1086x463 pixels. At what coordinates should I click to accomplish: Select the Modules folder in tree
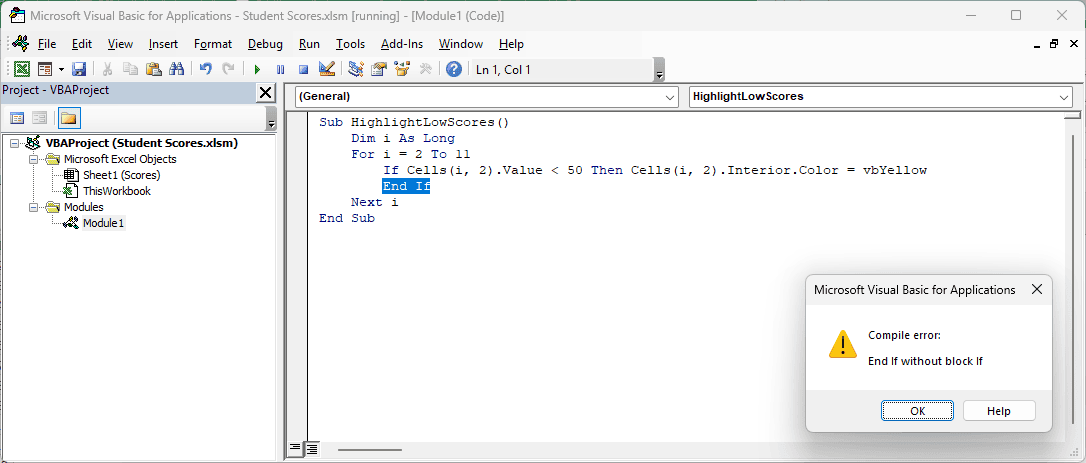[84, 207]
